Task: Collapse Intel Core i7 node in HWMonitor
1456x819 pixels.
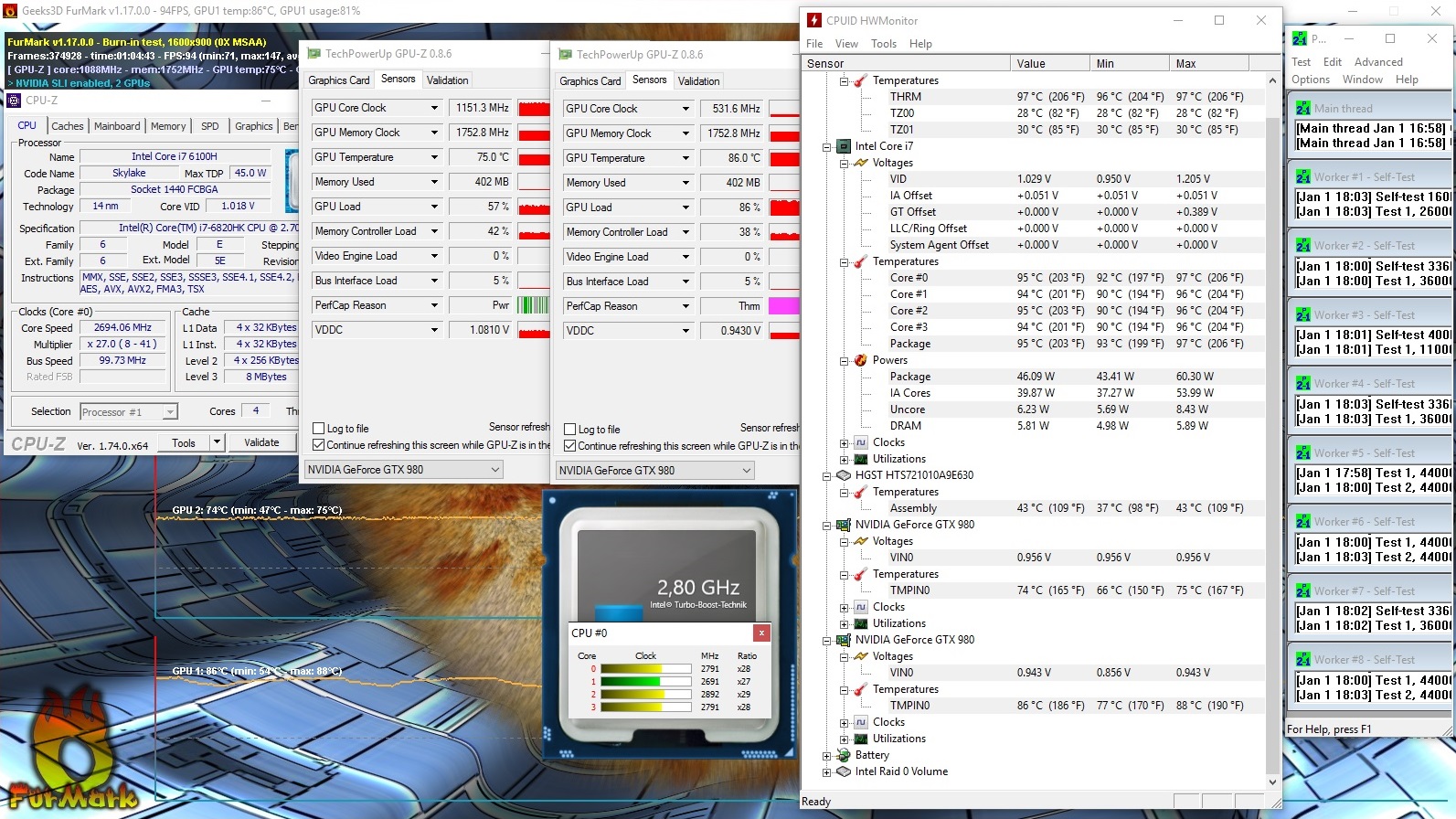Action: tap(826, 146)
